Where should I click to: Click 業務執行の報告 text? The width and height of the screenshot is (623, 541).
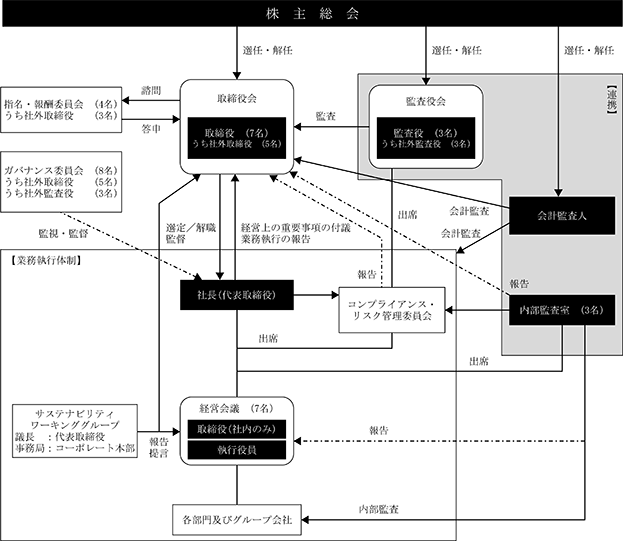pyautogui.click(x=276, y=239)
